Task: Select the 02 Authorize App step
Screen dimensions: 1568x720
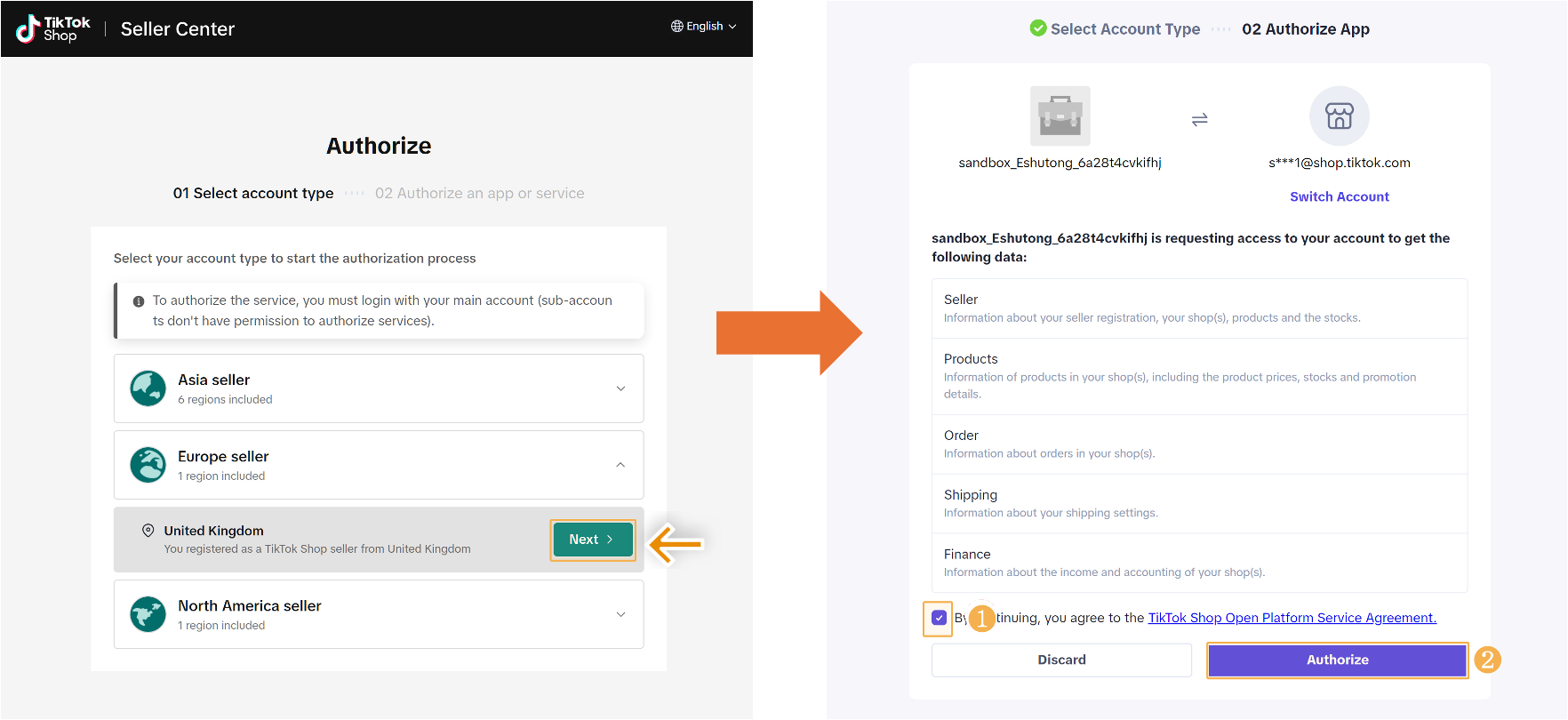Action: (x=1305, y=29)
